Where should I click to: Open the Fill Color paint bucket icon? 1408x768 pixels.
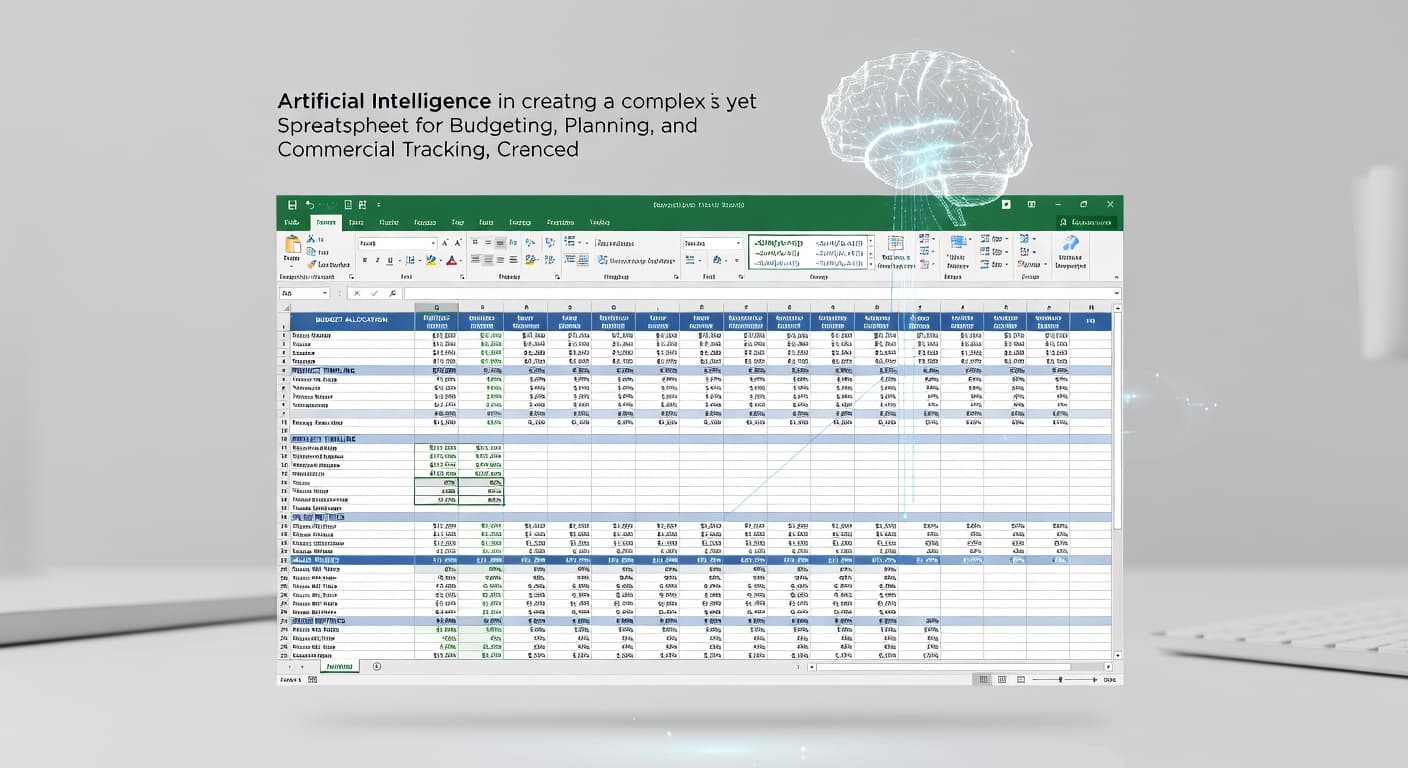coord(431,261)
